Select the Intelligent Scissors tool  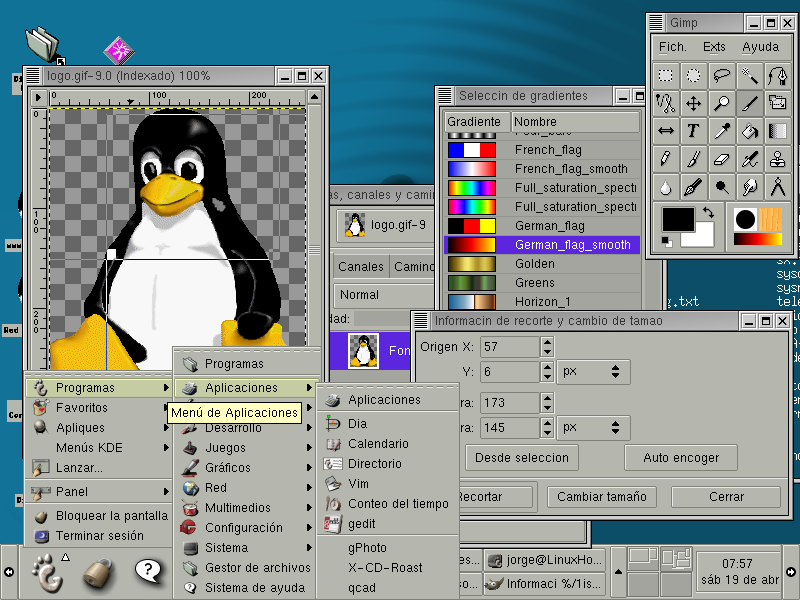pyautogui.click(x=665, y=104)
